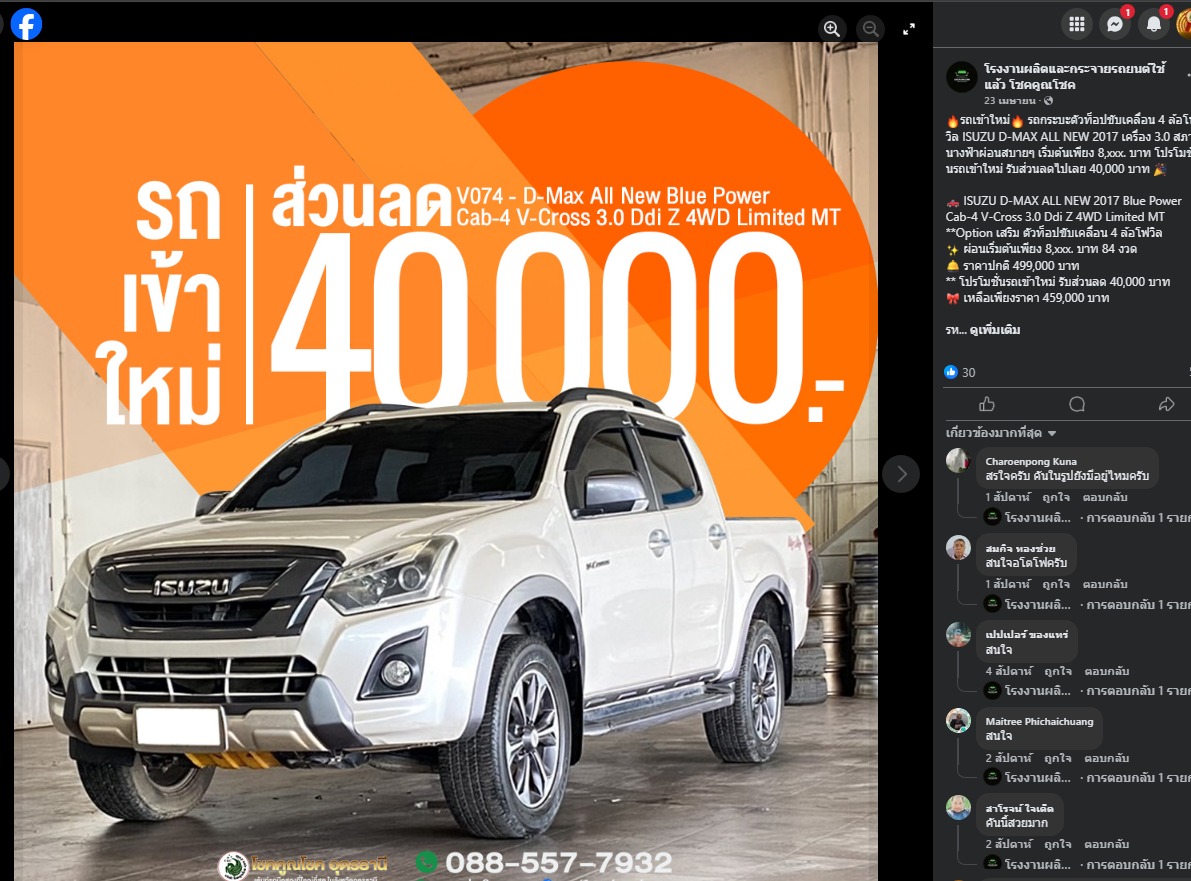This screenshot has width=1191, height=881.
Task: Open page name โรงงานผลิตและกระจายรถยนต์ใช้แล้ว
Action: [x=1074, y=76]
